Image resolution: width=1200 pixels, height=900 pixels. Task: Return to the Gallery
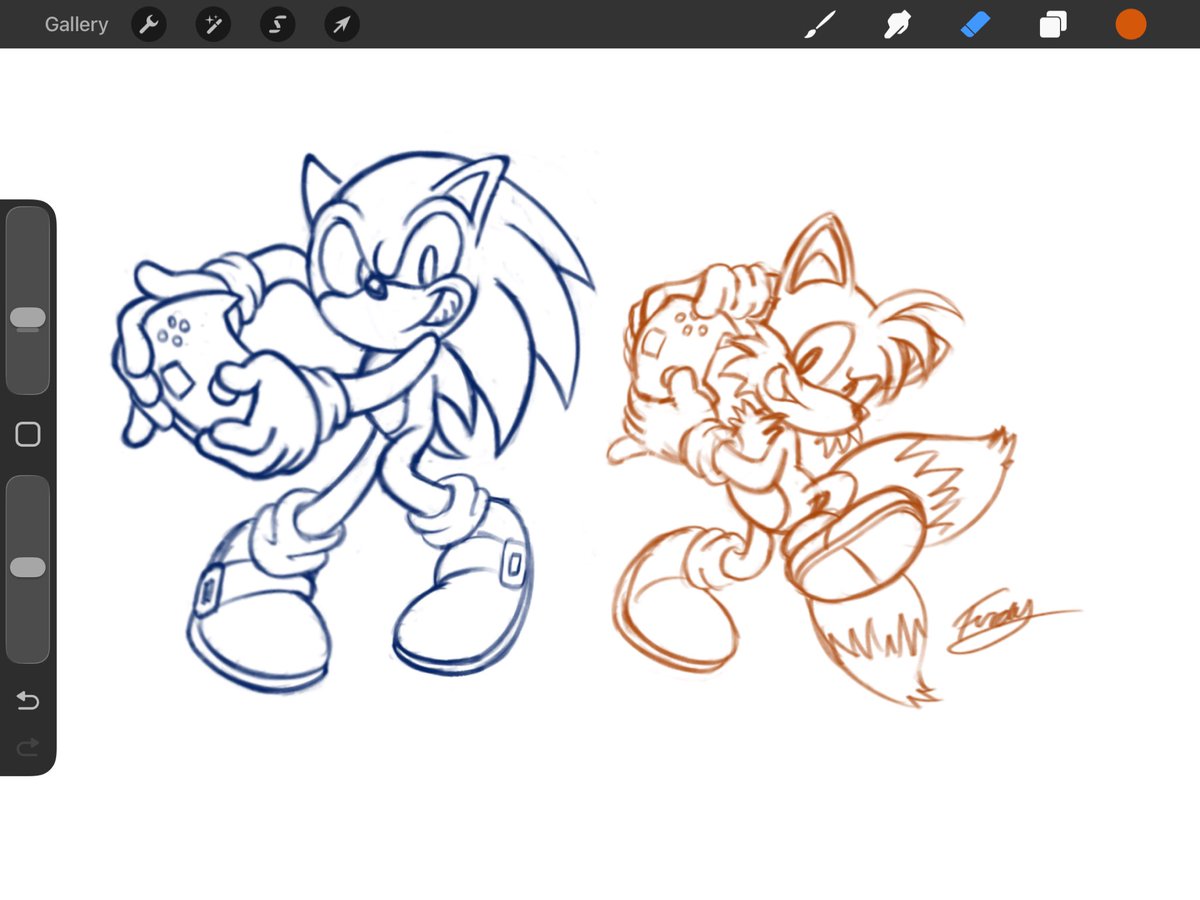(x=76, y=25)
